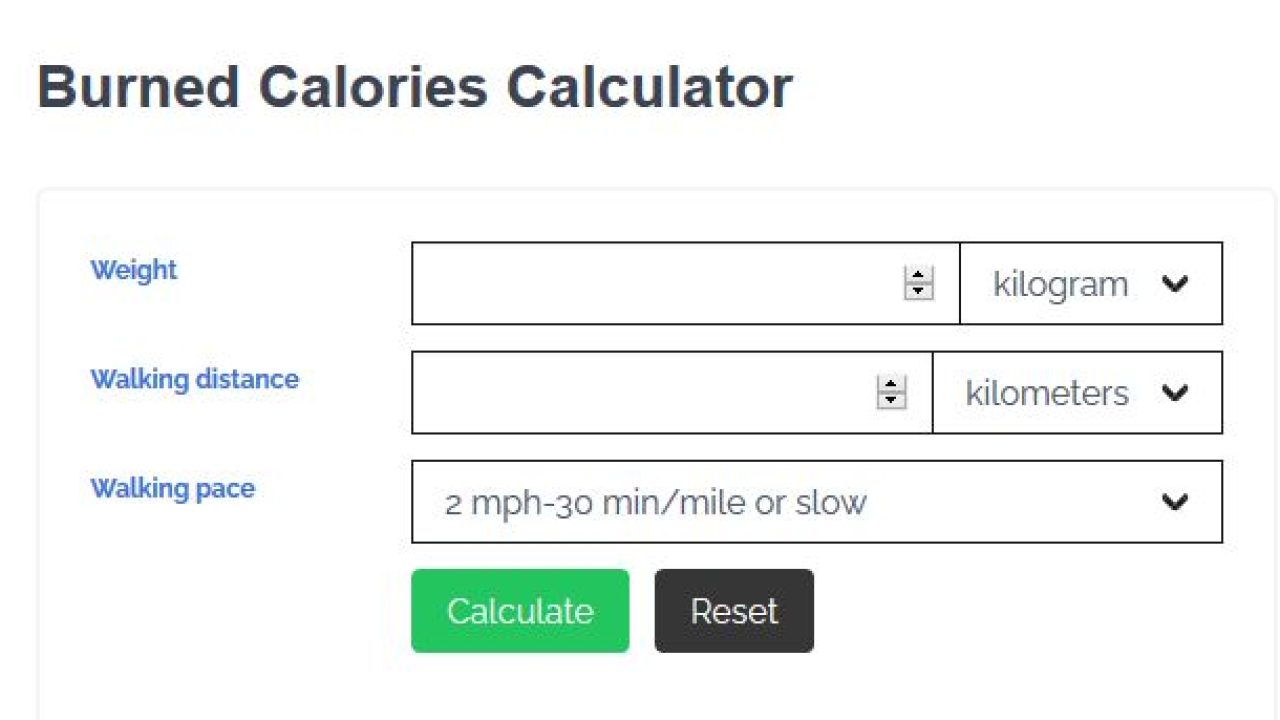
Task: Click the blue Walking pace label
Action: coord(173,488)
